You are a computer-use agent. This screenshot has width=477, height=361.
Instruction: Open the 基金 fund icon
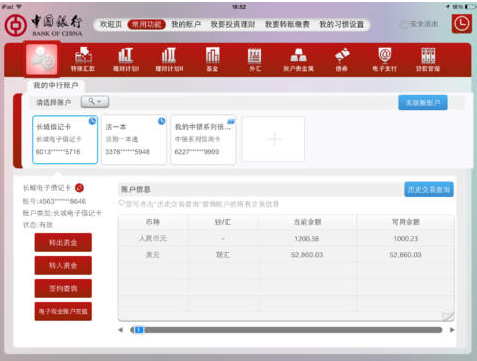point(212,60)
